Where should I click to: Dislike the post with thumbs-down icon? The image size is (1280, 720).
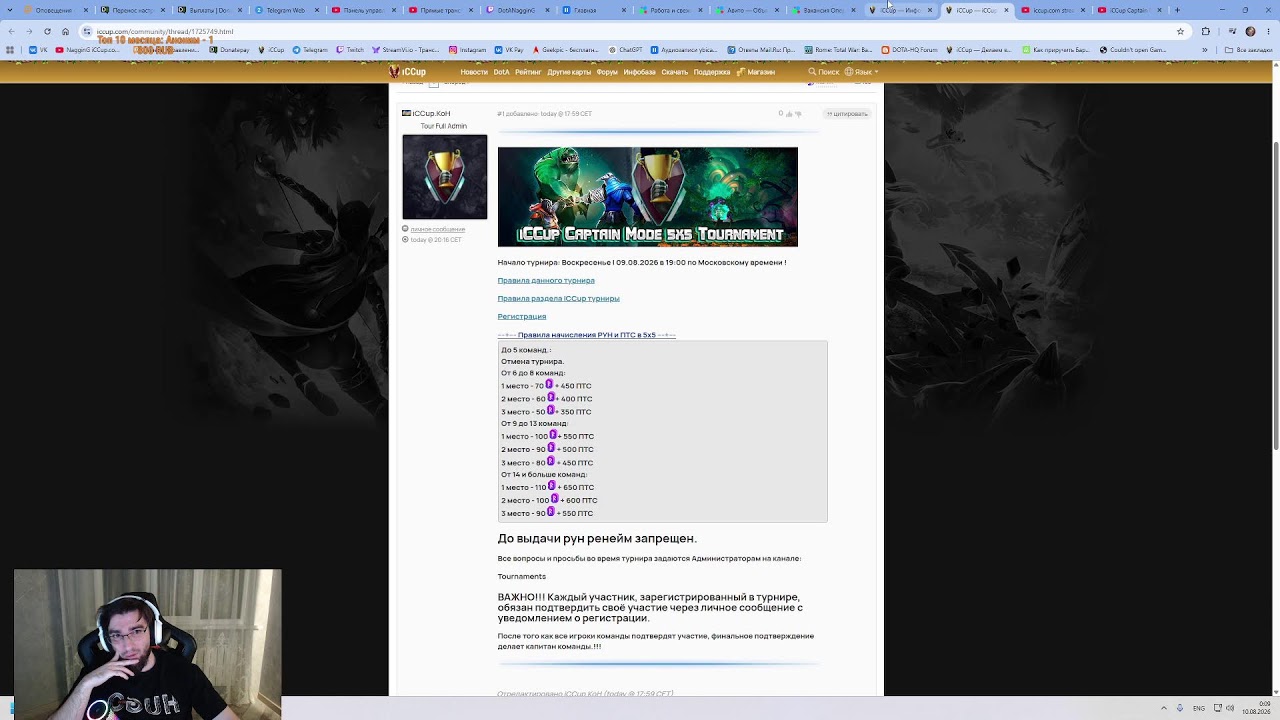[x=798, y=114]
